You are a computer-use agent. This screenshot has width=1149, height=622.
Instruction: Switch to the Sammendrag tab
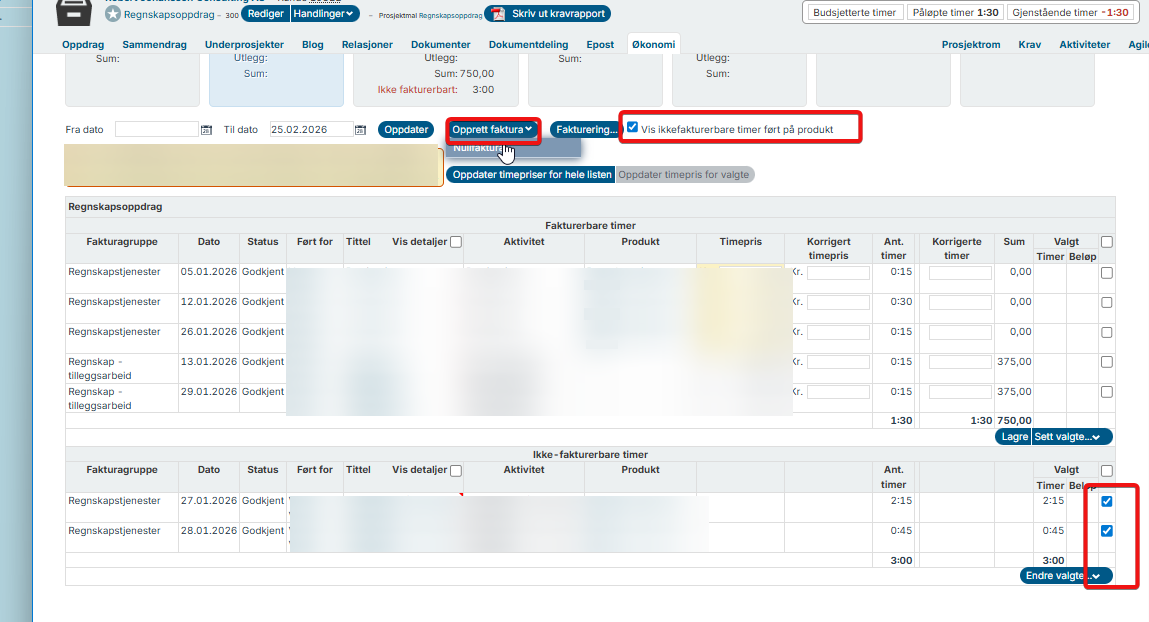point(153,45)
